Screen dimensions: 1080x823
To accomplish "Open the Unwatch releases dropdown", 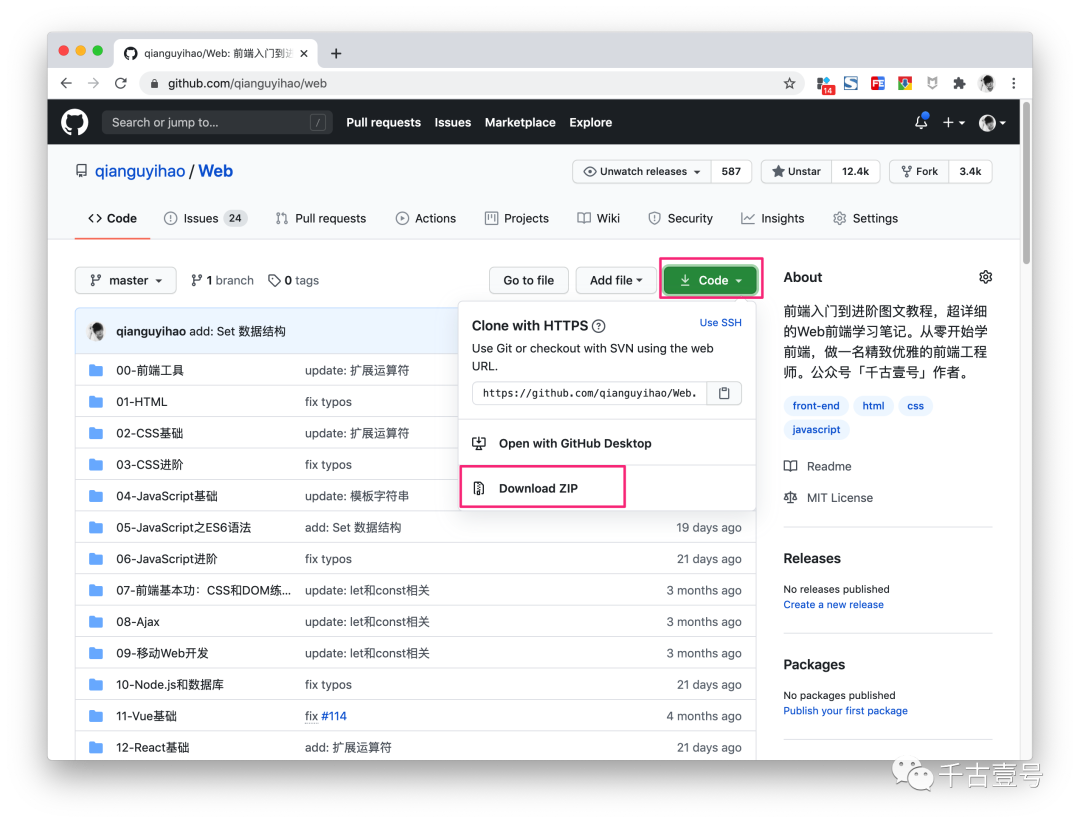I will pyautogui.click(x=642, y=171).
